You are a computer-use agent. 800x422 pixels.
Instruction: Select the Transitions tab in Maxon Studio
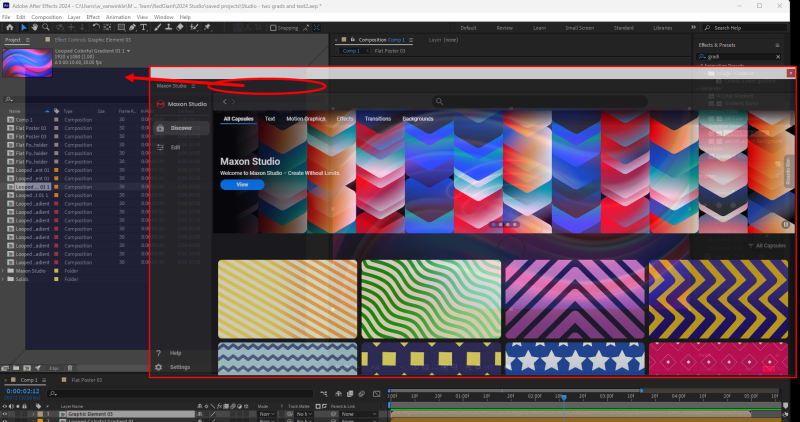378,119
